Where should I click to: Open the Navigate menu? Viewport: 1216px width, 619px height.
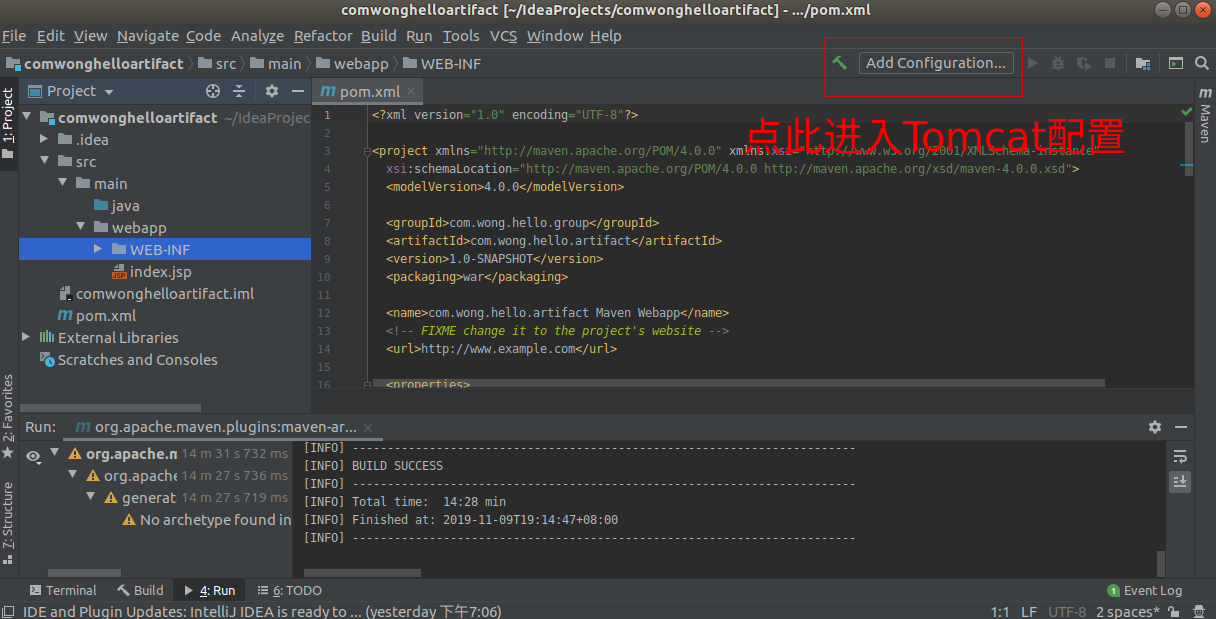[x=148, y=36]
